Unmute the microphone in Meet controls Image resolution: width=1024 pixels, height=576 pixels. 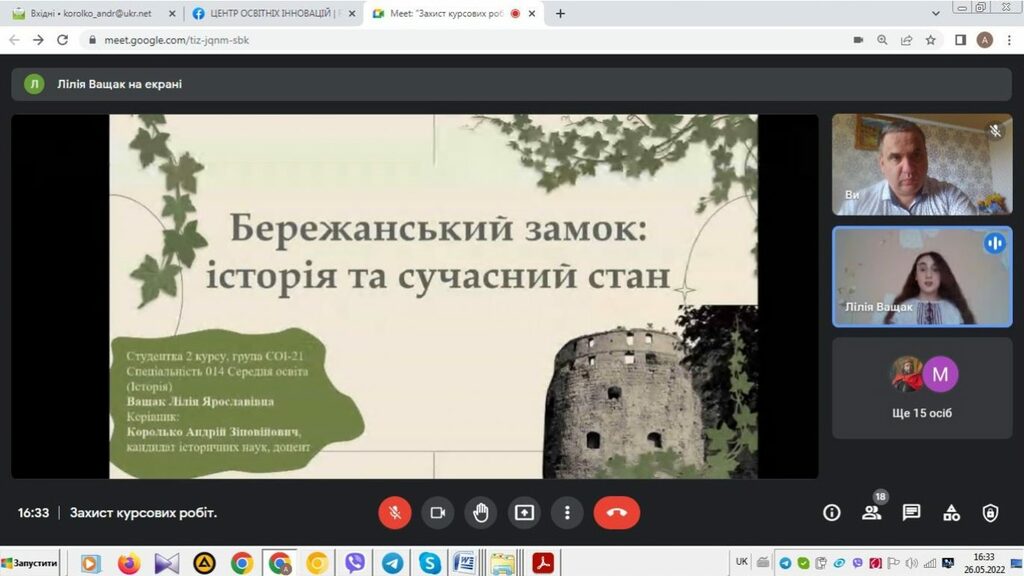click(395, 513)
